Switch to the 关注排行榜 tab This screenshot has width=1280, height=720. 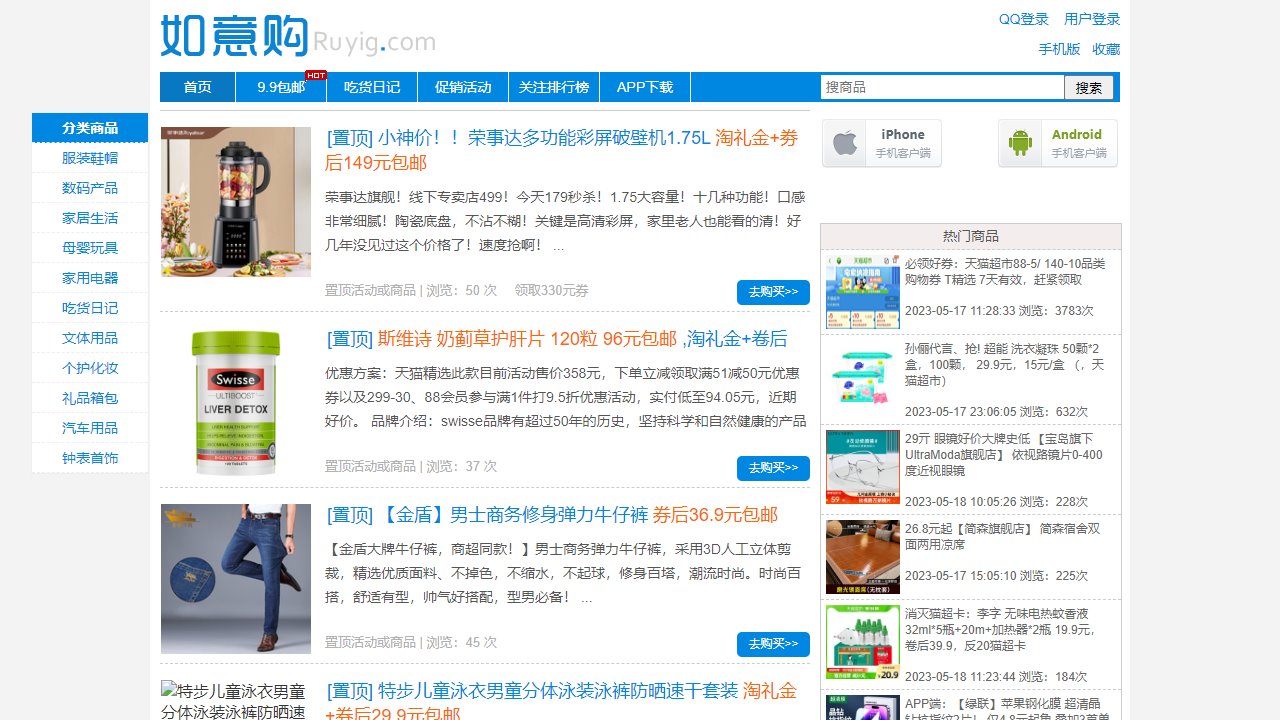click(554, 87)
